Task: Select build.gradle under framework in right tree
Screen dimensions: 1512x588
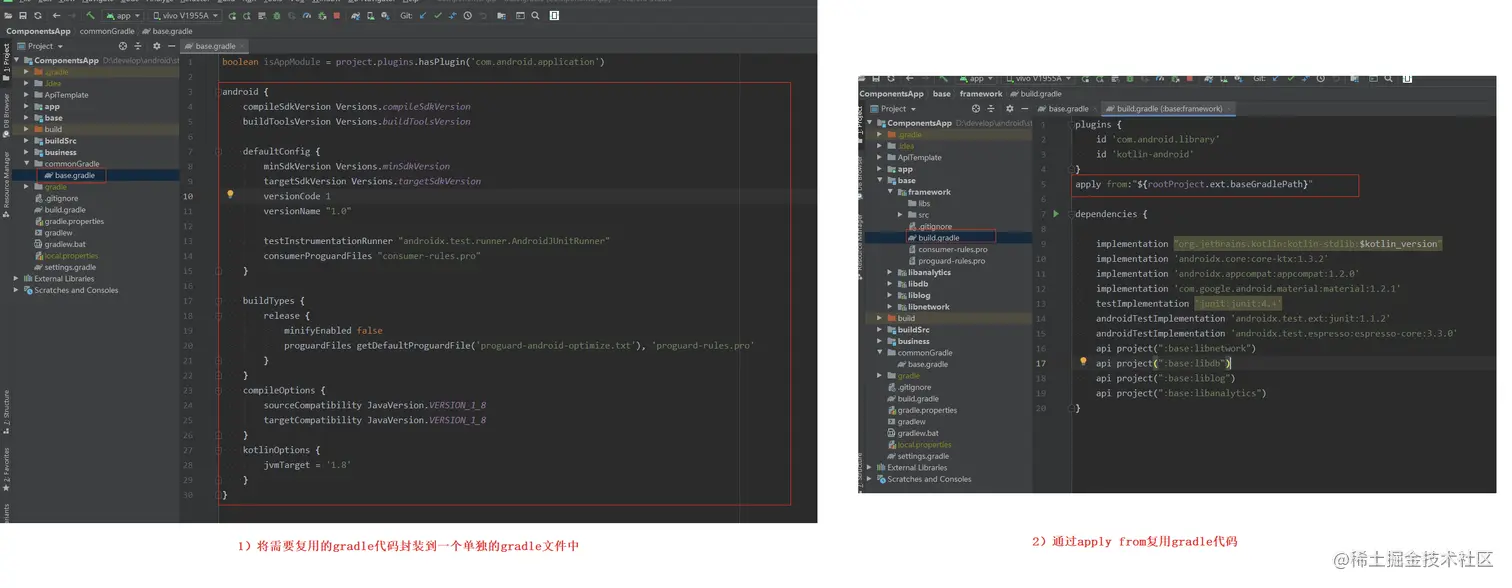Action: (939, 238)
